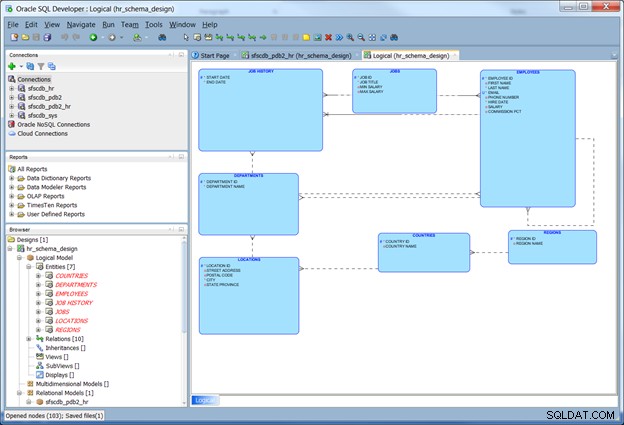Open the Tools menu
This screenshot has width=624, height=425.
(x=154, y=25)
